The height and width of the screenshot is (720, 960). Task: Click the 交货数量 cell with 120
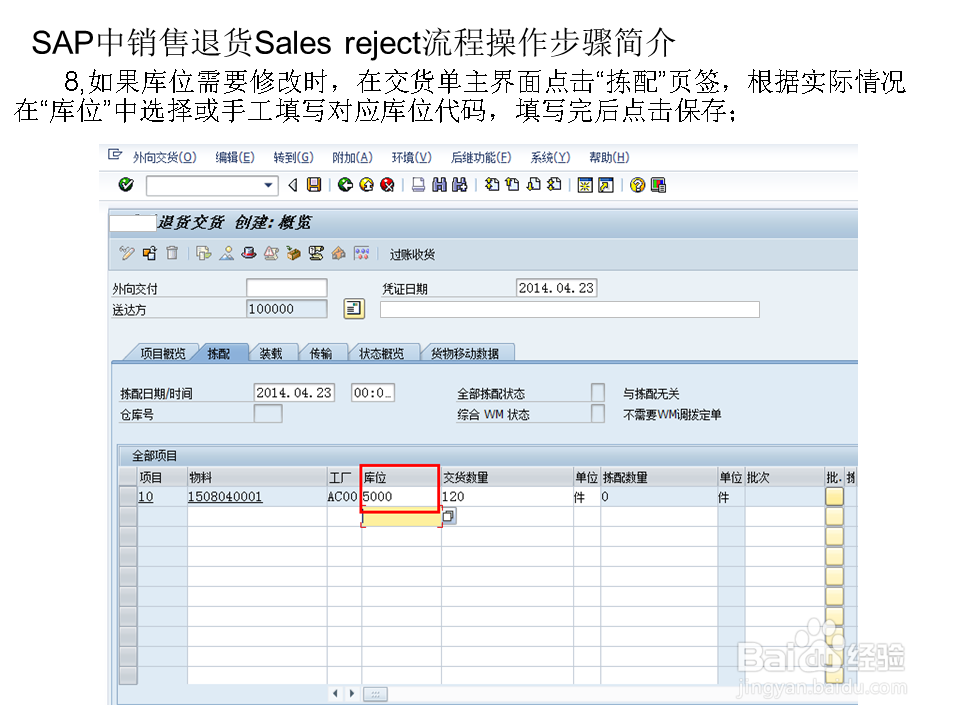(507, 497)
